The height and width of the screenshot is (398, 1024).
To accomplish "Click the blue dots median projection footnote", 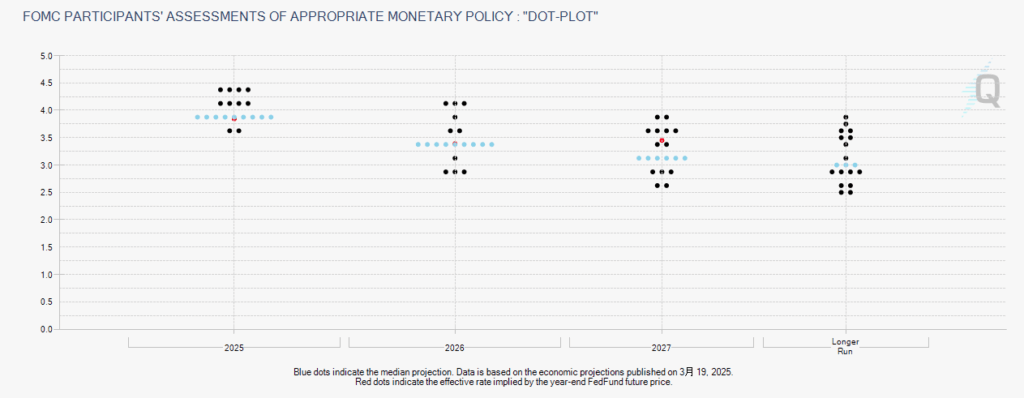I will (x=513, y=372).
